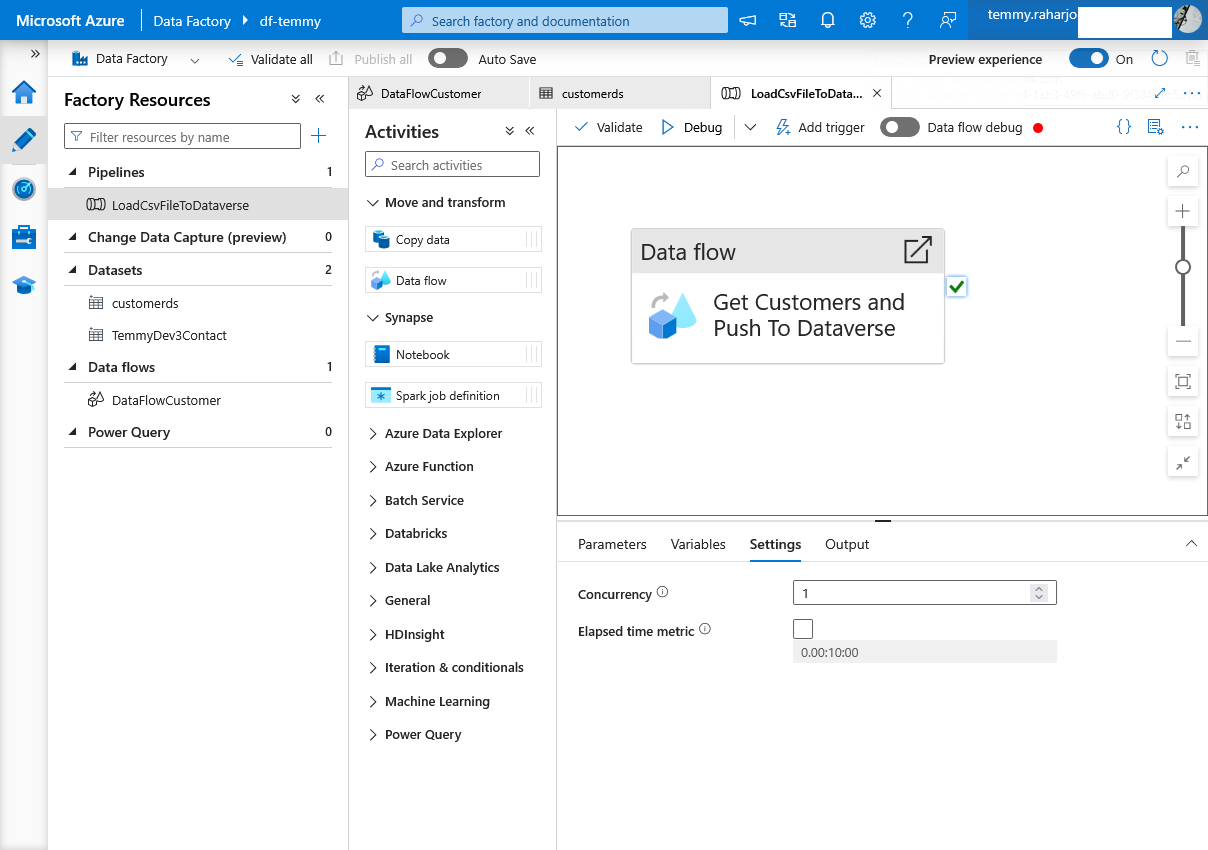
Task: Expand all activities double-chevron icon
Action: click(510, 131)
